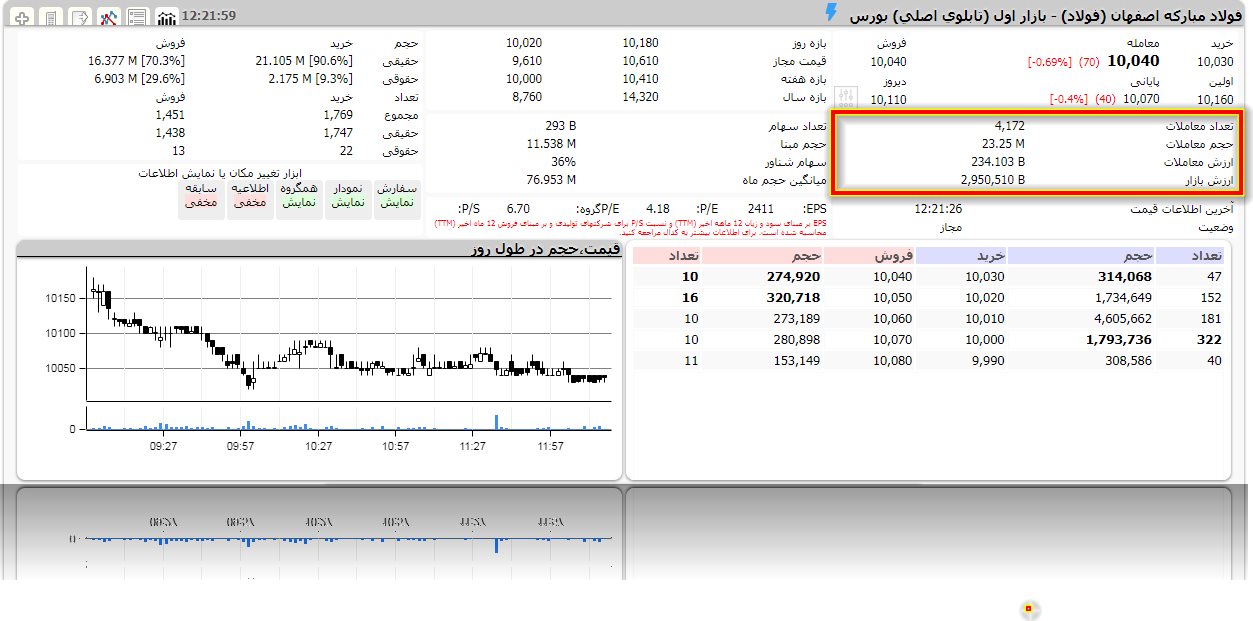Click buy price 9,990 in order book
The height and width of the screenshot is (621, 1253).
(x=985, y=361)
